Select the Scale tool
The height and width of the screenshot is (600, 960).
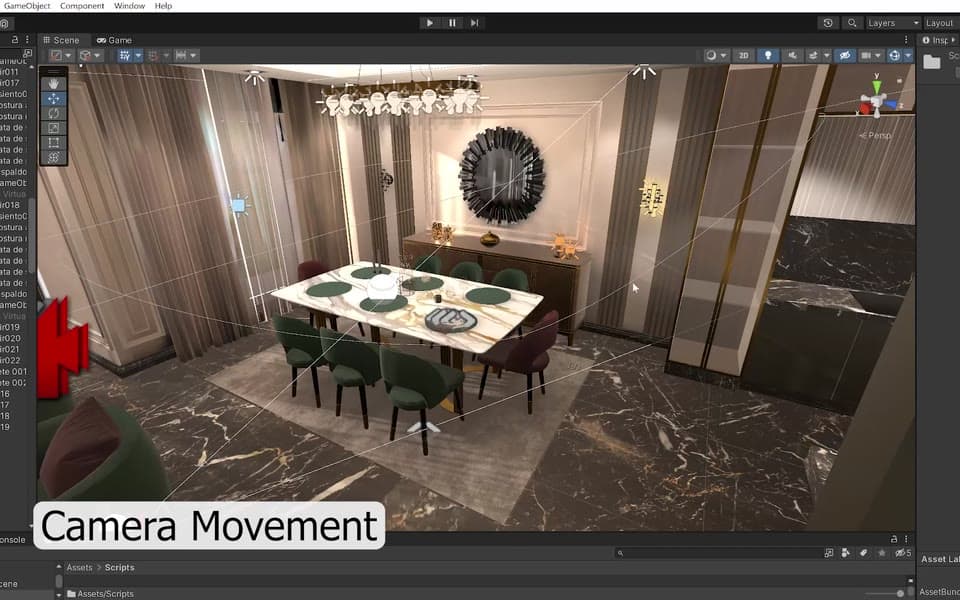(x=54, y=128)
